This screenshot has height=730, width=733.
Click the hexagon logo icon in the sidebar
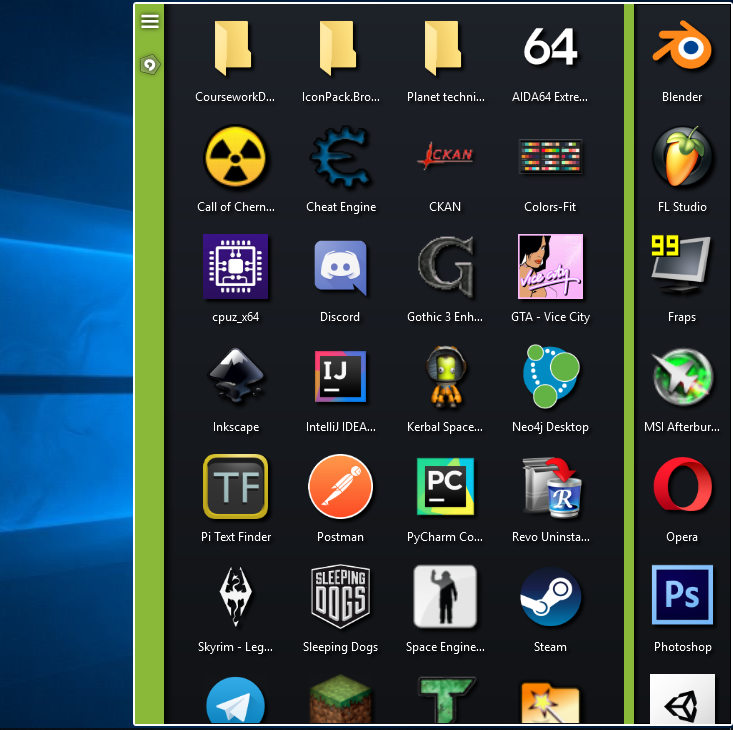point(150,64)
